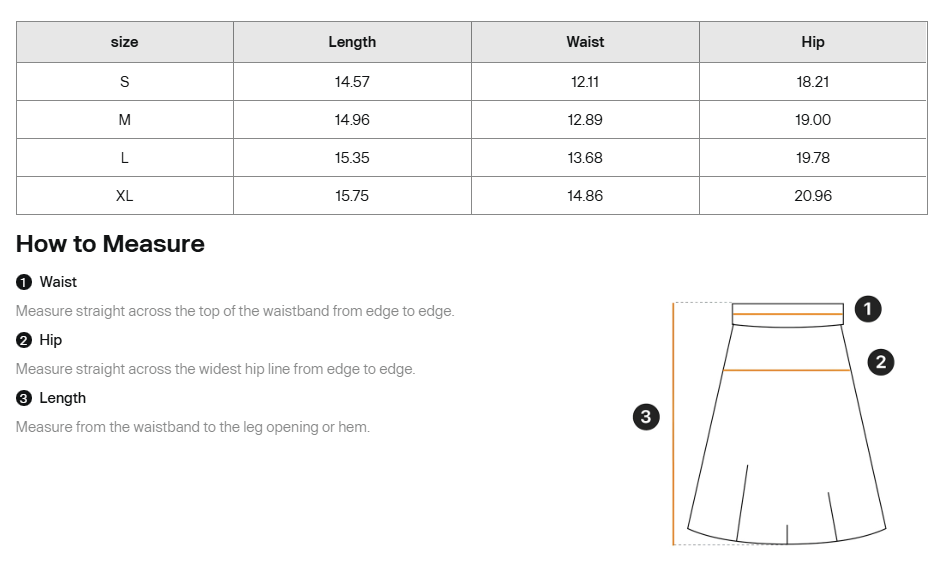943x567 pixels.
Task: Click the size XL row label
Action: coord(125,196)
